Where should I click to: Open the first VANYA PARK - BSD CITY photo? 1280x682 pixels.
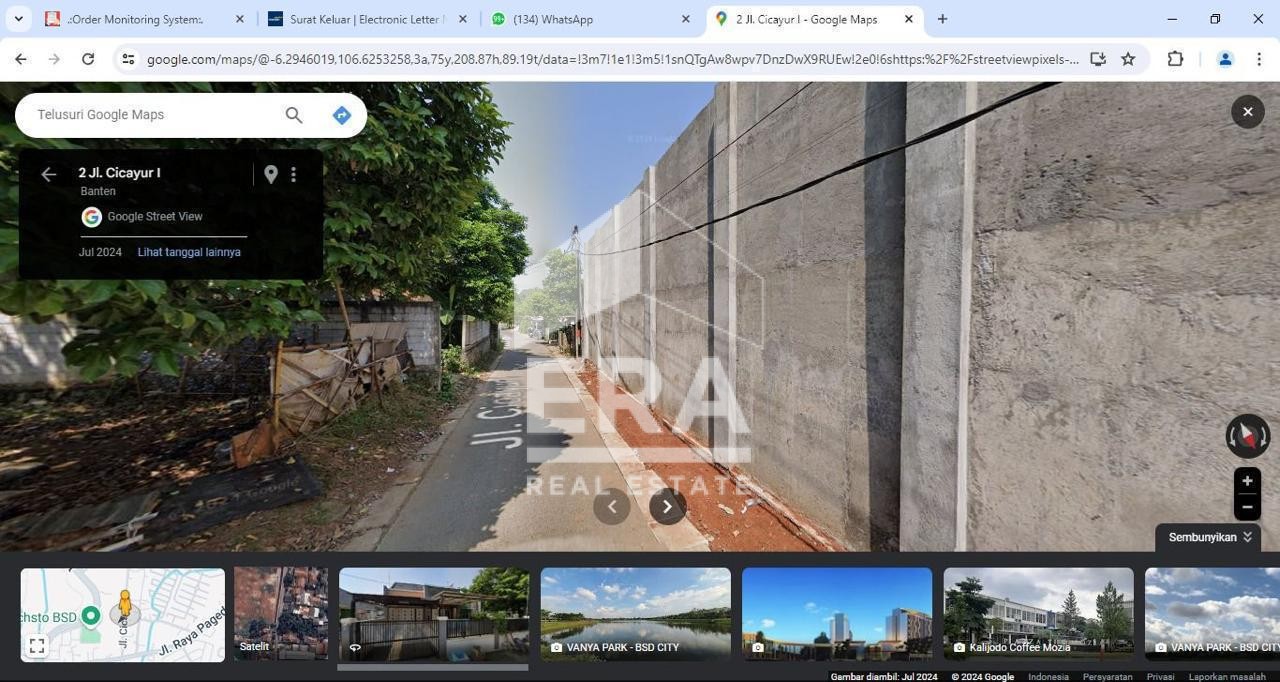point(636,614)
